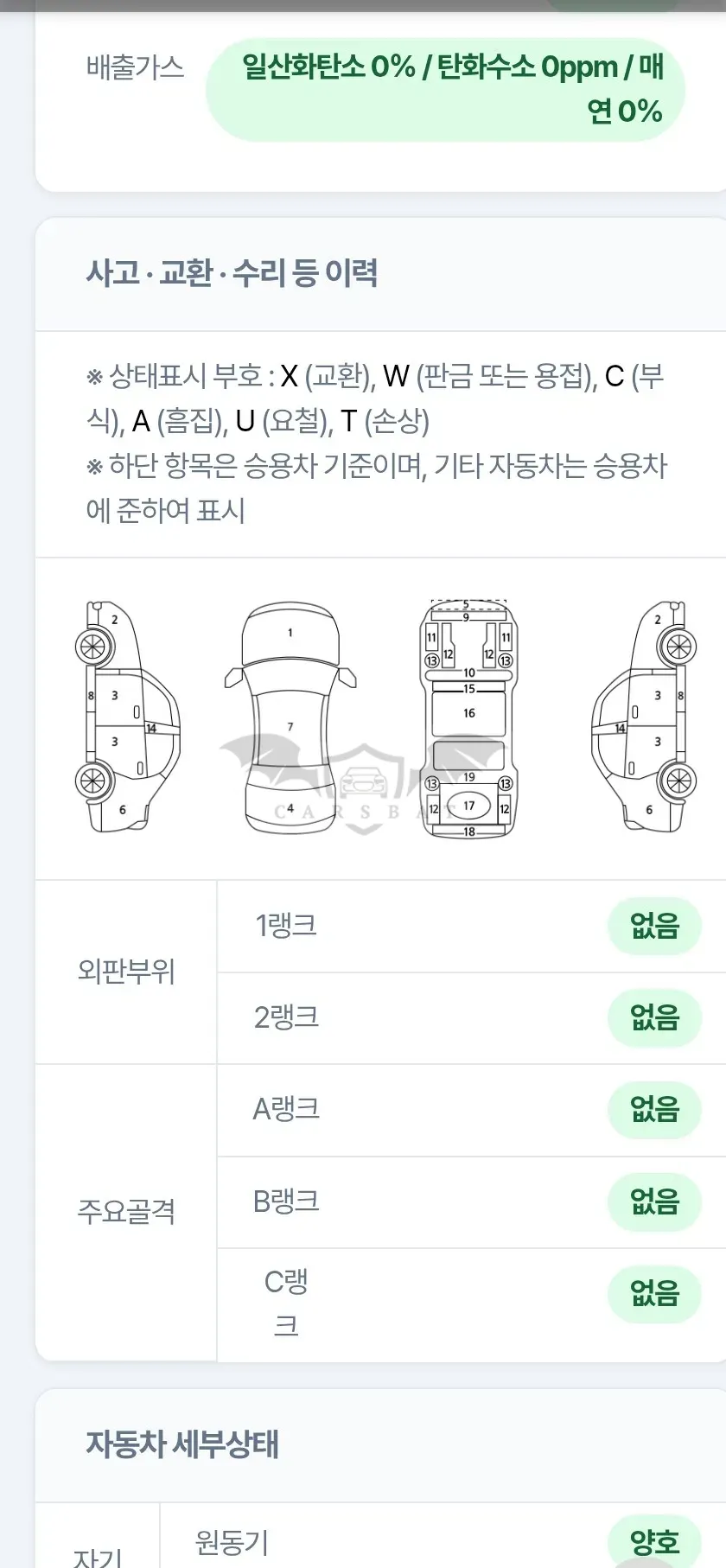Tap the 배출가스 label
Viewport: 726px width, 1568px height.
[135, 67]
